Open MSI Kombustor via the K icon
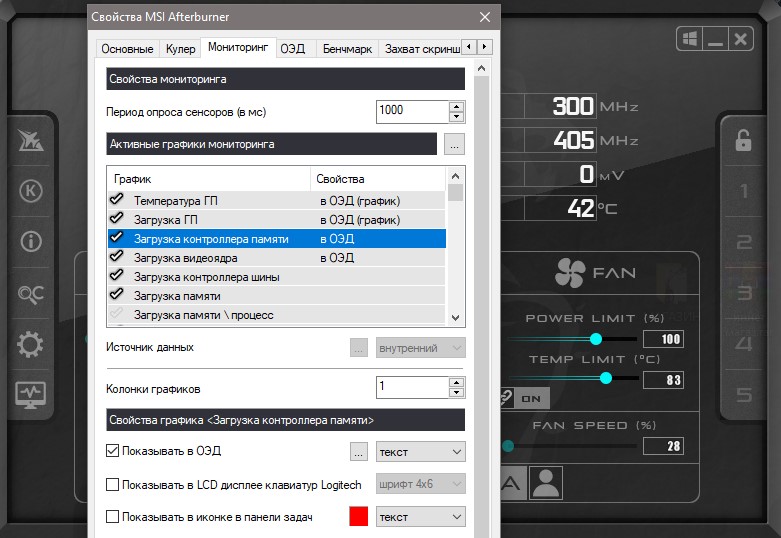781x538 pixels. [31, 191]
